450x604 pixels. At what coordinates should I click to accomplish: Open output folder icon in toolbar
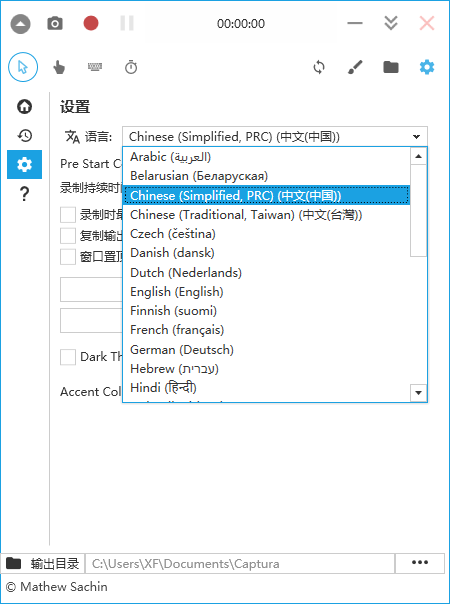pyautogui.click(x=391, y=67)
